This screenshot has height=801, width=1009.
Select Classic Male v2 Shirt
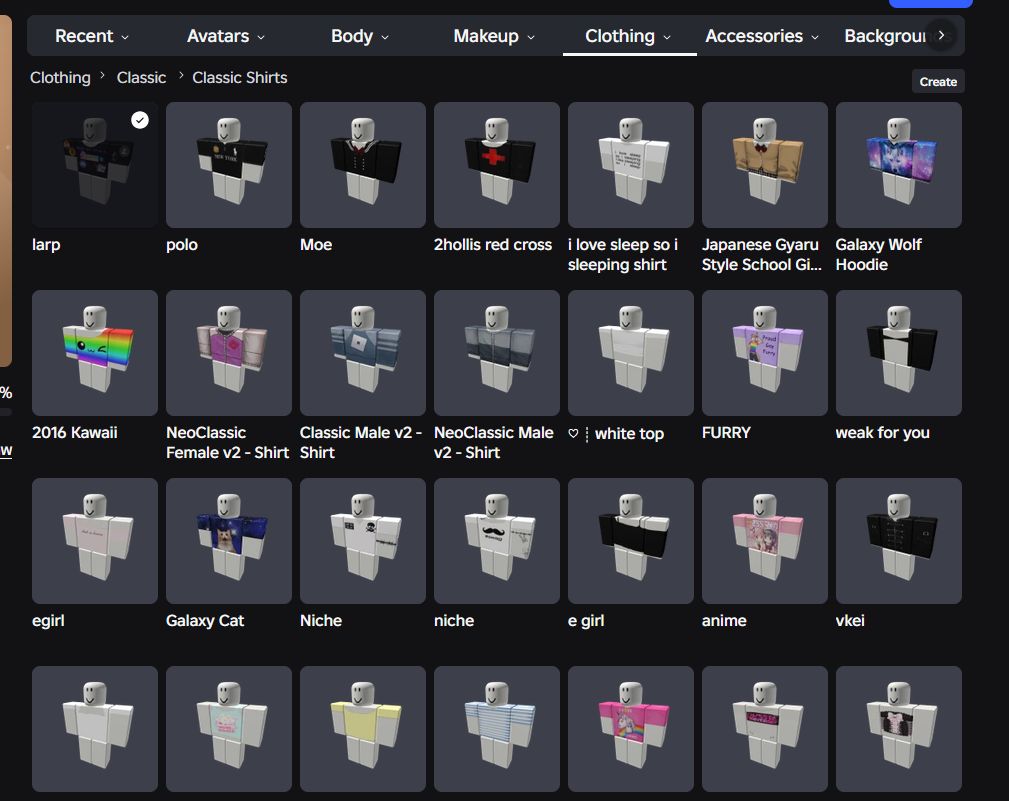(362, 353)
